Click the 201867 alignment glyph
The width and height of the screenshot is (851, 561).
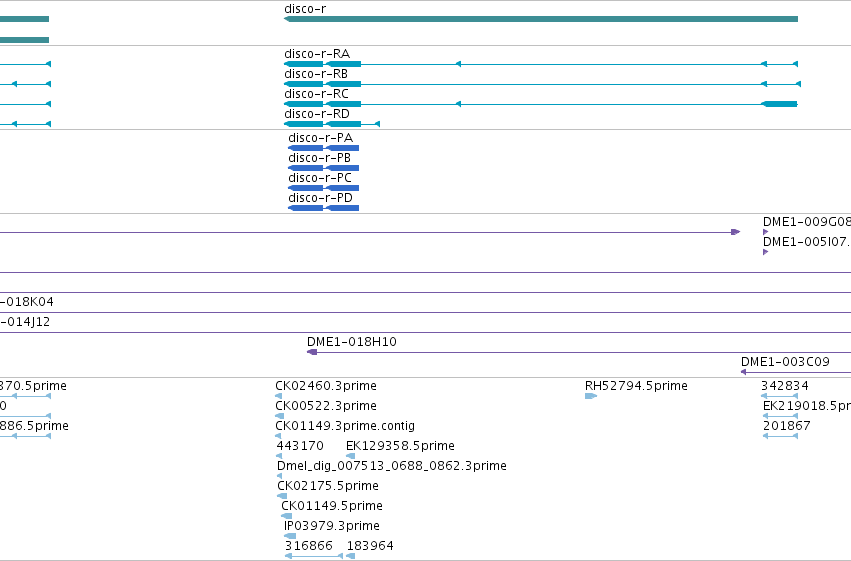click(x=780, y=436)
